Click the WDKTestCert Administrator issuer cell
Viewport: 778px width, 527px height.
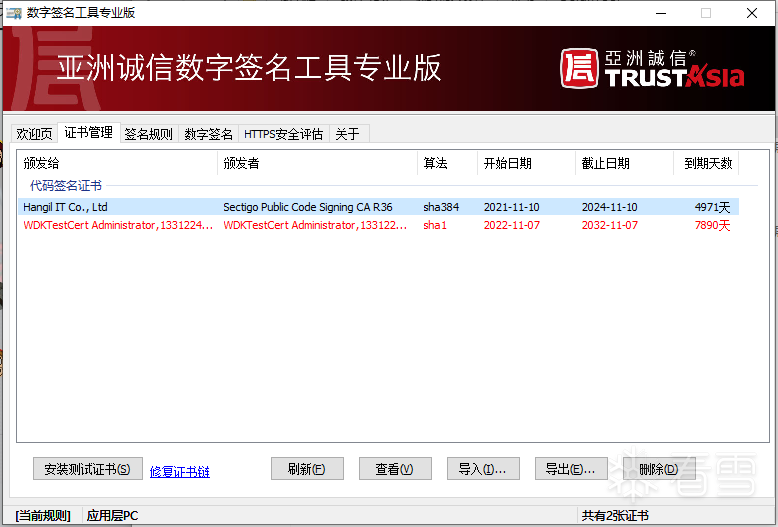[x=315, y=225]
